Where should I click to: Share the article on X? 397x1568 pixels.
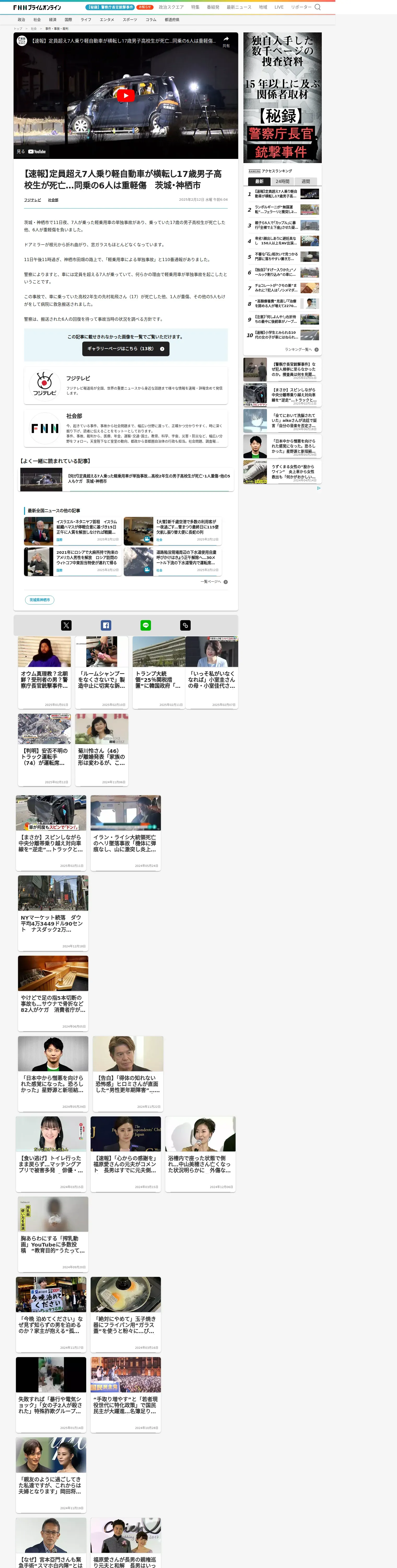tap(66, 625)
